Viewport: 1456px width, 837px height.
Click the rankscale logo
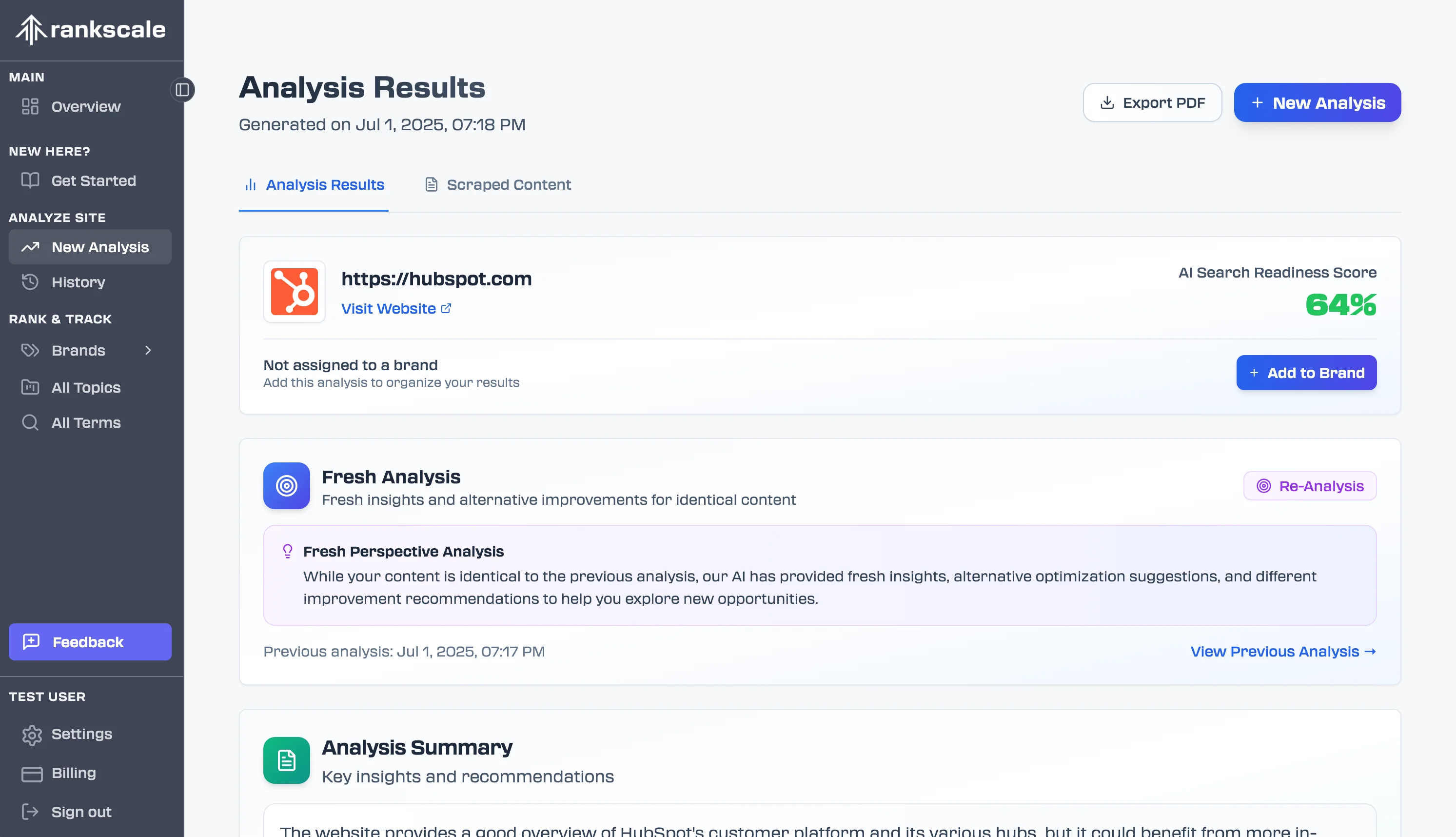click(91, 30)
